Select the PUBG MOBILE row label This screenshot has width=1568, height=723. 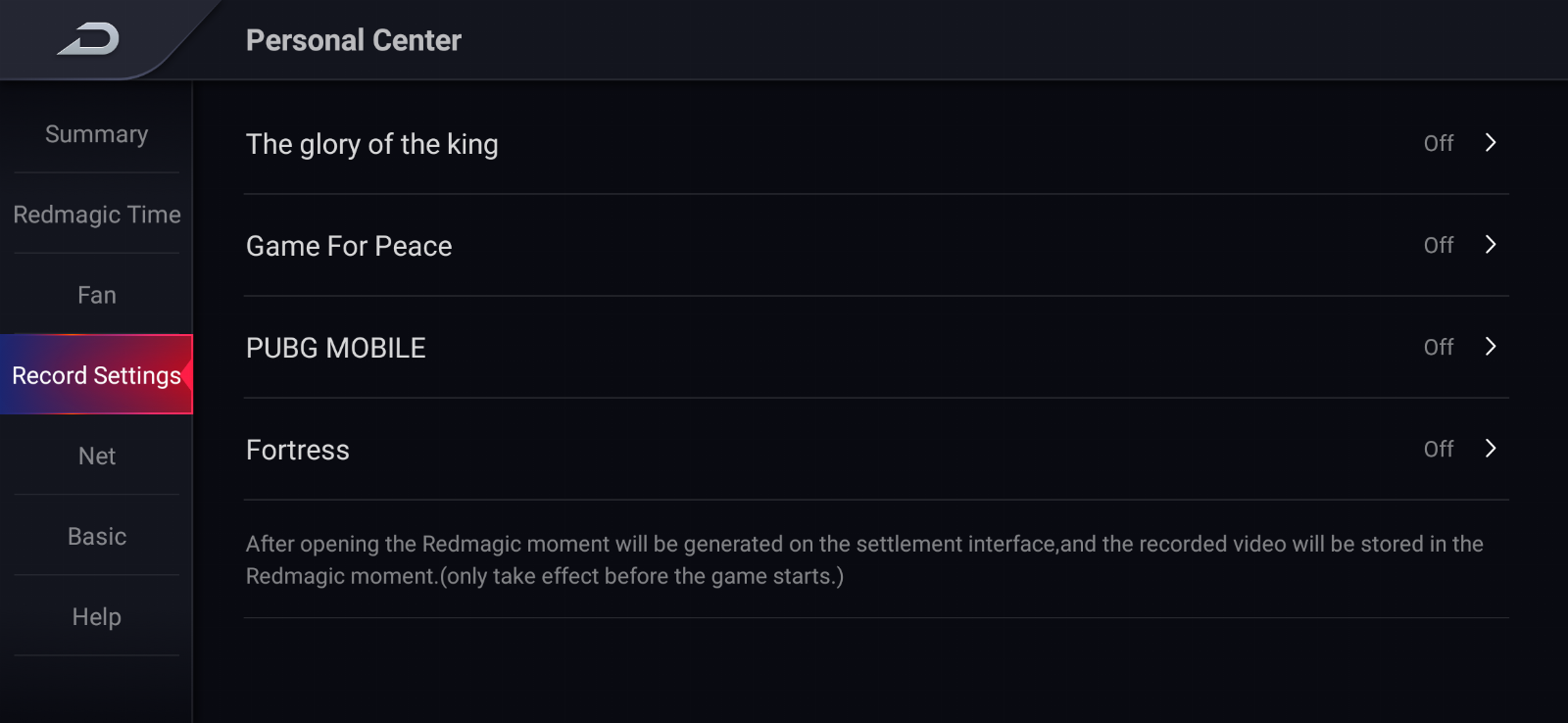335,348
